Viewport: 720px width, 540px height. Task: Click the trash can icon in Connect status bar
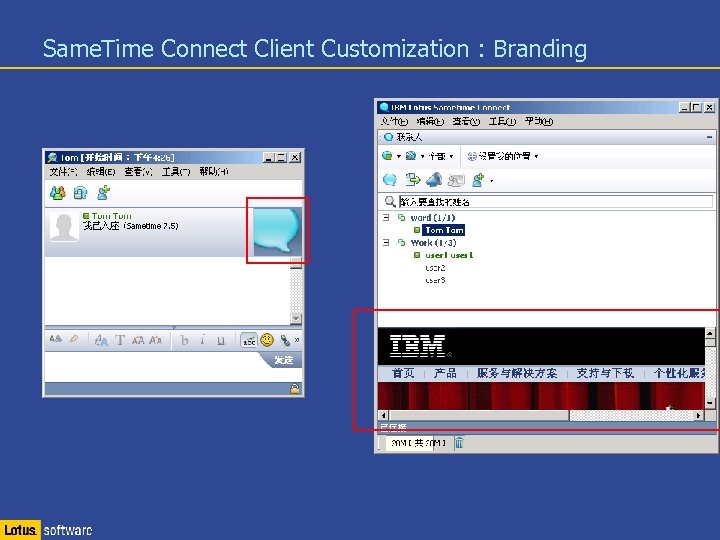(x=459, y=443)
